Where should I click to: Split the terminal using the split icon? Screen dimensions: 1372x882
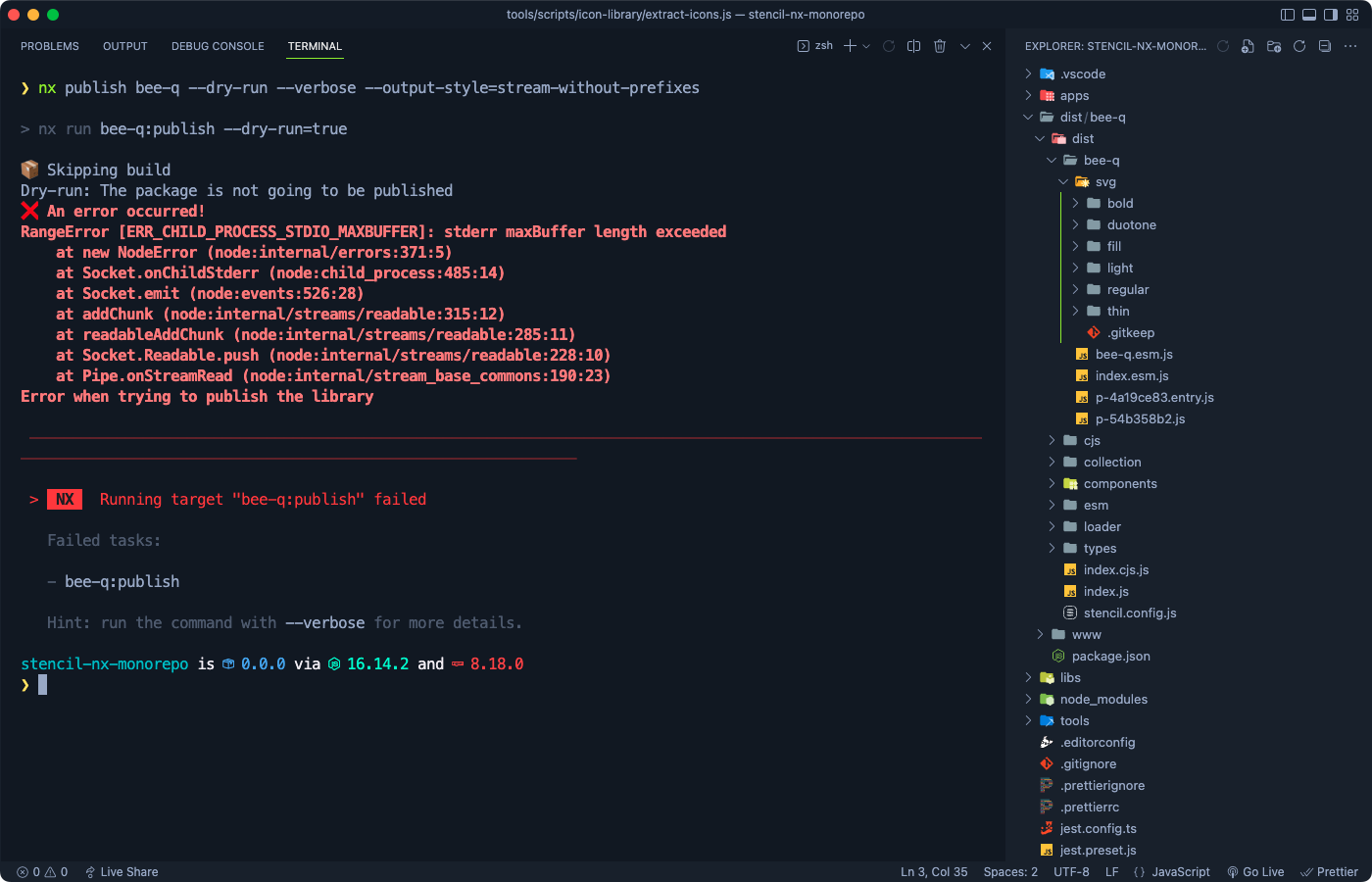(912, 45)
